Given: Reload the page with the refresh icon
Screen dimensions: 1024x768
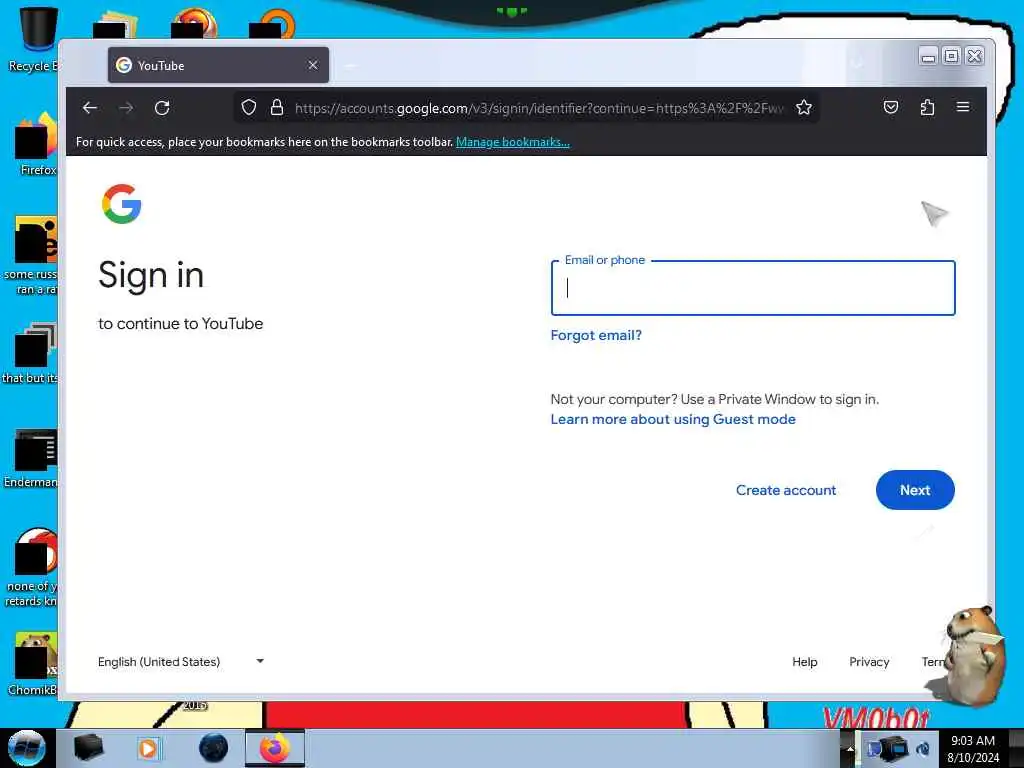Looking at the screenshot, I should click(x=162, y=108).
